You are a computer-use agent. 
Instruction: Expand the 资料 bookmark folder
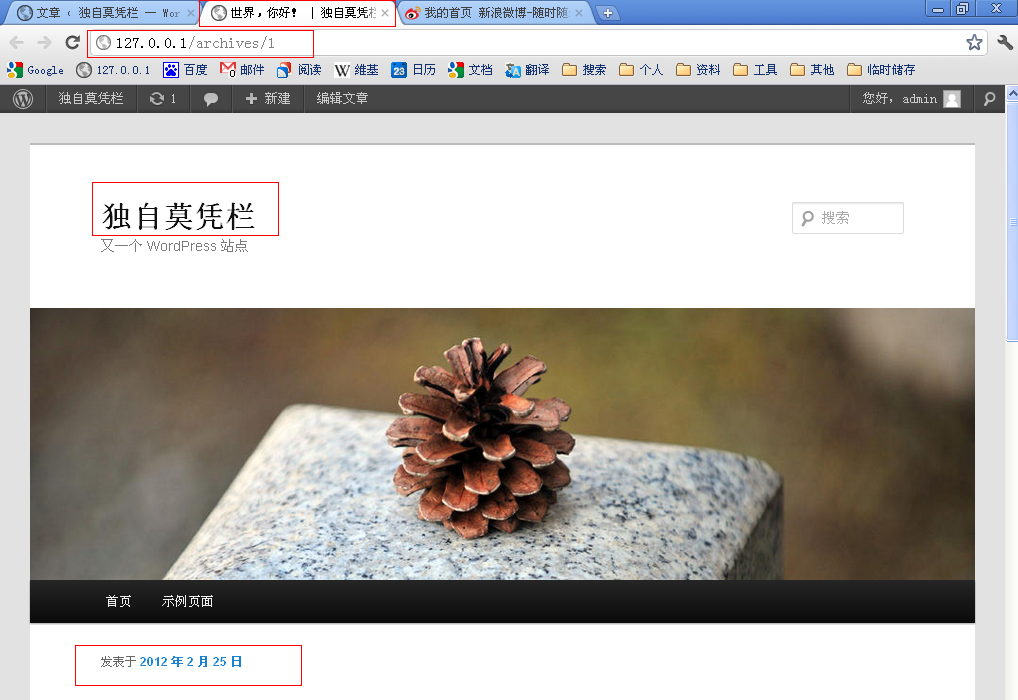(698, 69)
